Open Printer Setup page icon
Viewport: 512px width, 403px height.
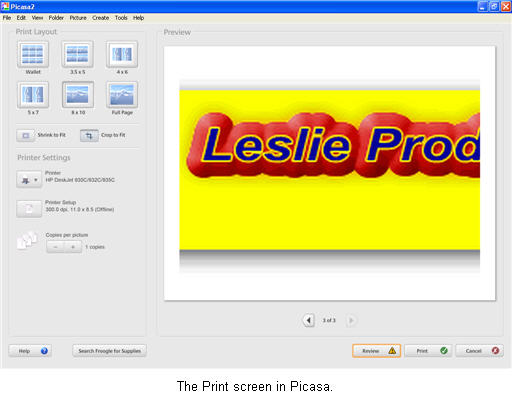(x=29, y=209)
